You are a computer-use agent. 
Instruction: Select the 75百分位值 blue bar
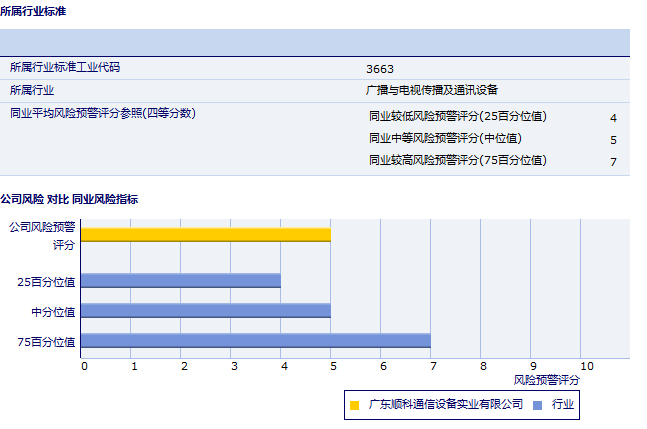[256, 341]
